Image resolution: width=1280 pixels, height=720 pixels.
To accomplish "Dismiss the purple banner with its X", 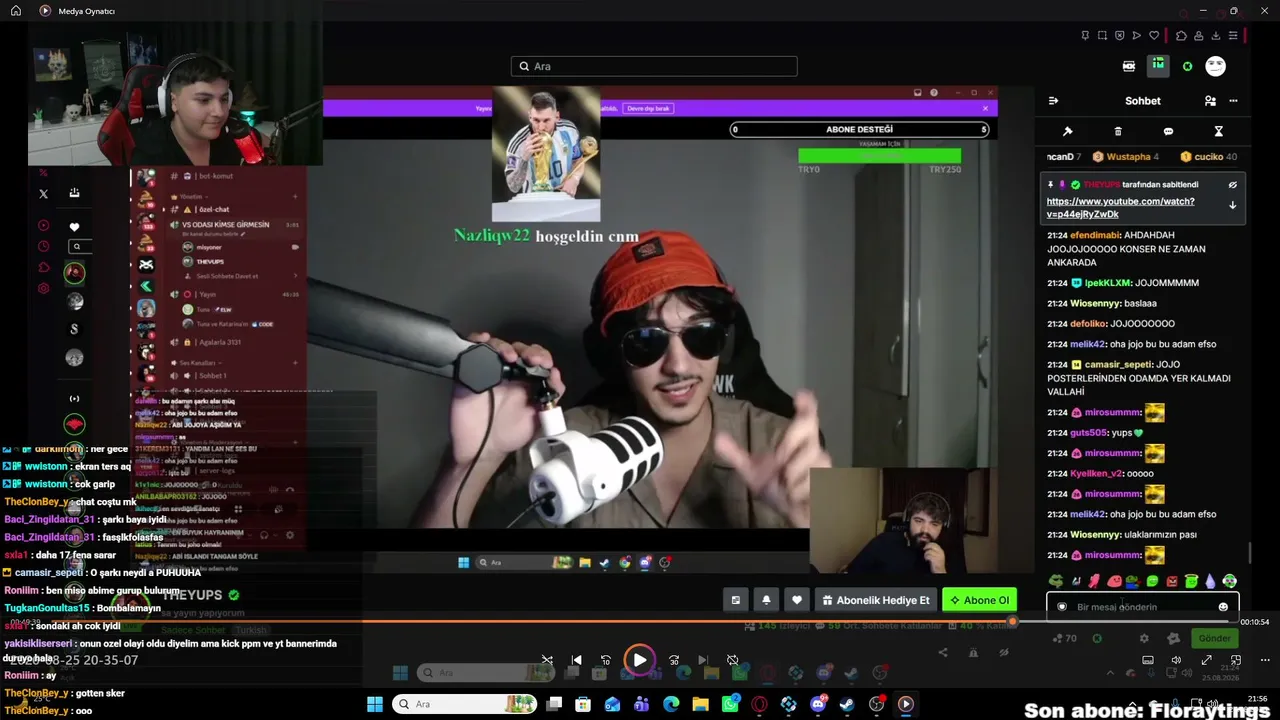I will click(985, 108).
